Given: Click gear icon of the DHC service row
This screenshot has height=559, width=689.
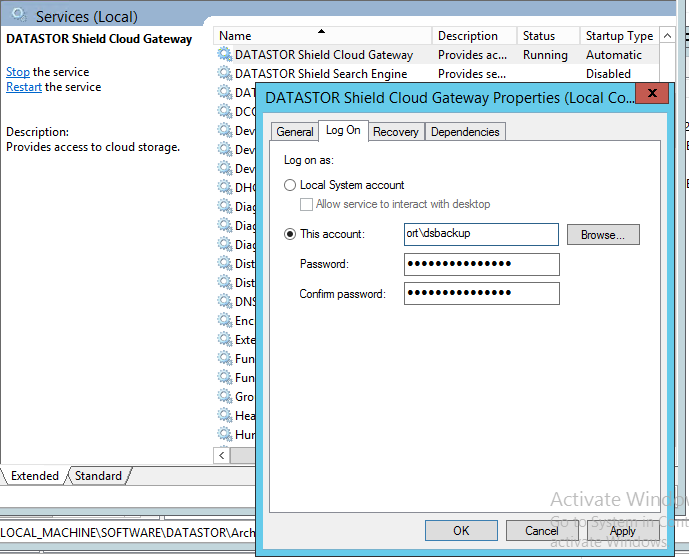Looking at the screenshot, I should [225, 187].
